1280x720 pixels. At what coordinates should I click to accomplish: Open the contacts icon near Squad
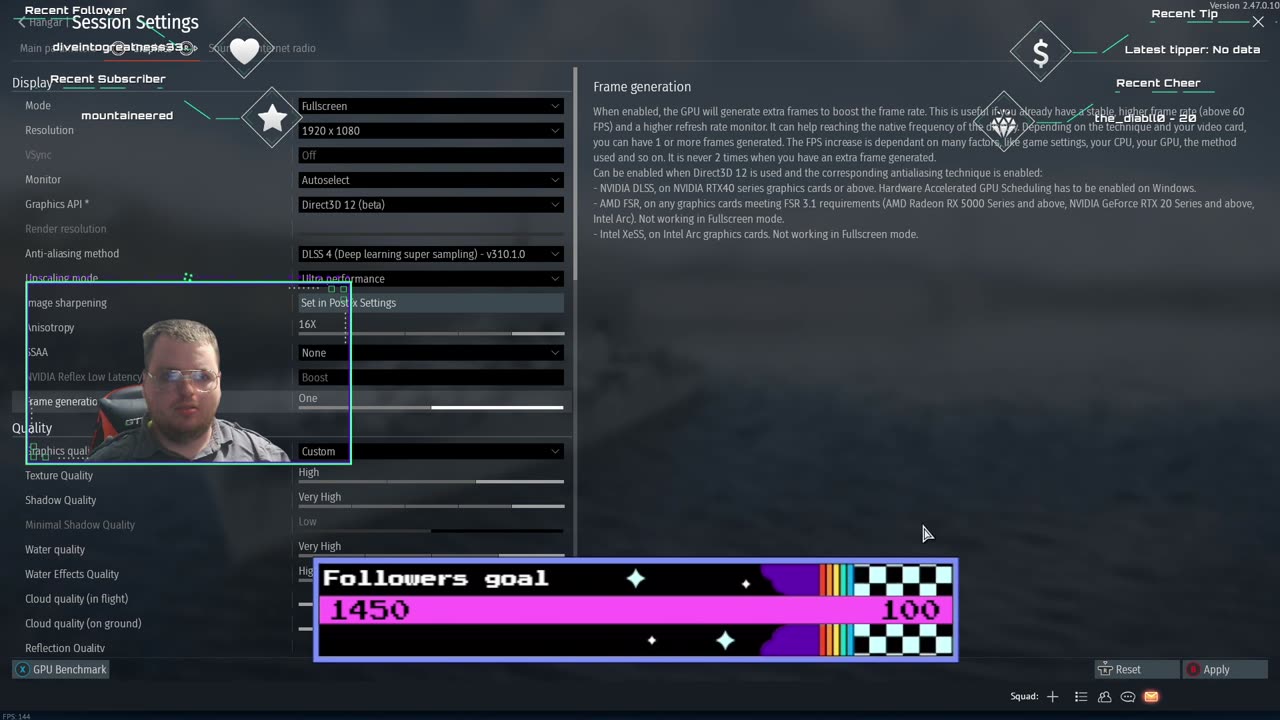[x=1104, y=697]
